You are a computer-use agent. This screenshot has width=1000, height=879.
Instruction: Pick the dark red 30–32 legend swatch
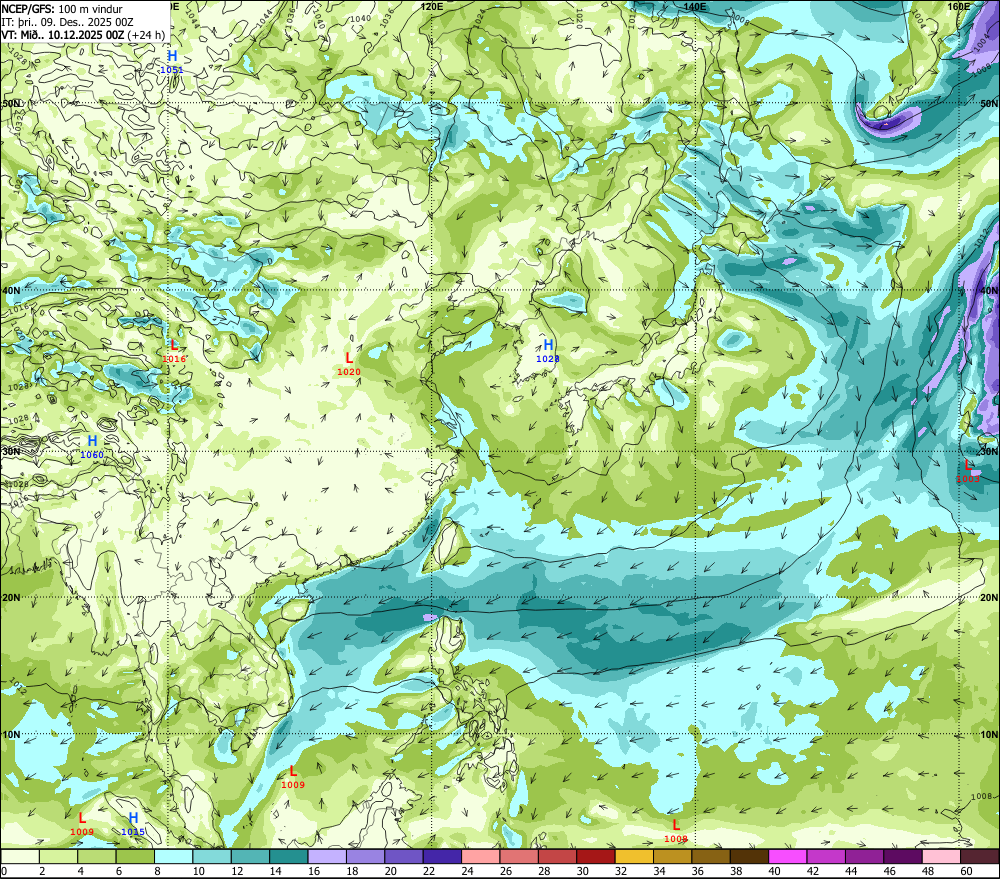pos(596,857)
